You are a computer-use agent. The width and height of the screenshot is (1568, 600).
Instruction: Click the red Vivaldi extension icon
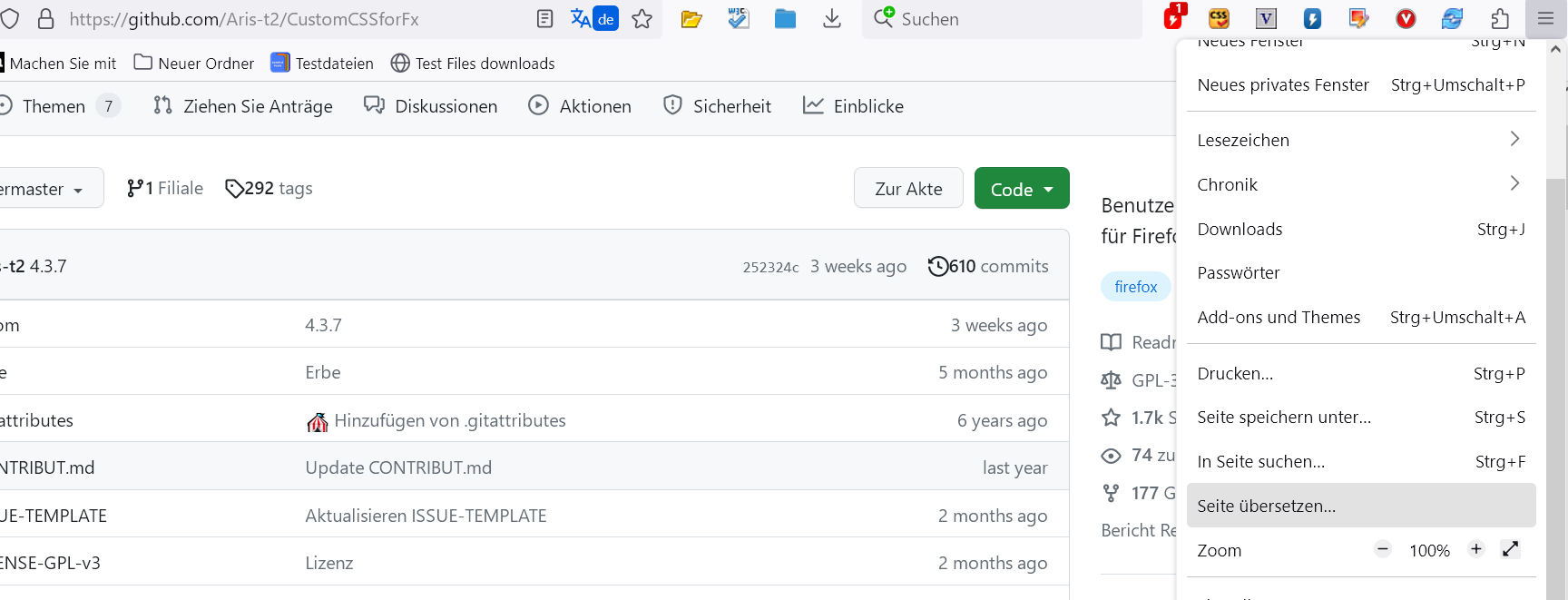coord(1406,19)
